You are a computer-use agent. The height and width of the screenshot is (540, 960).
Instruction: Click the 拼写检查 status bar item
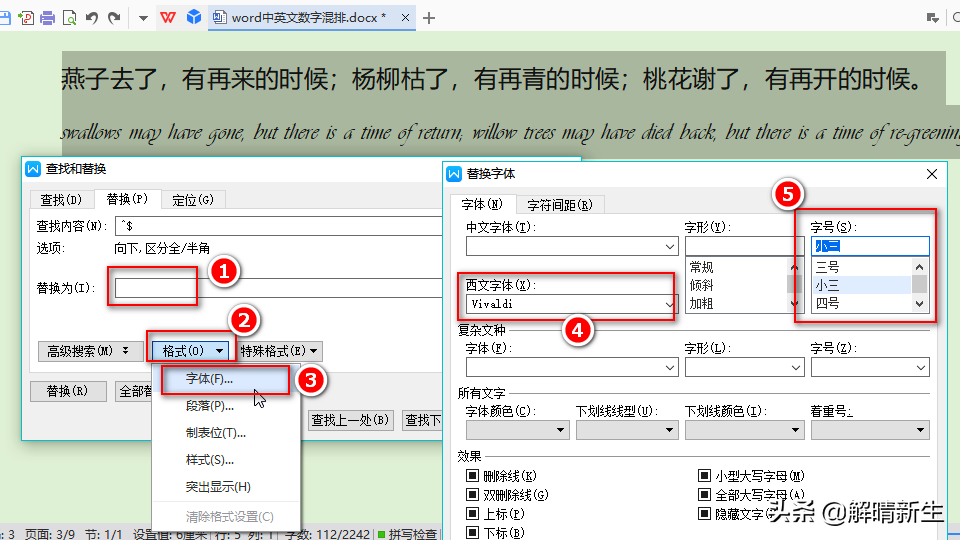pyautogui.click(x=407, y=534)
